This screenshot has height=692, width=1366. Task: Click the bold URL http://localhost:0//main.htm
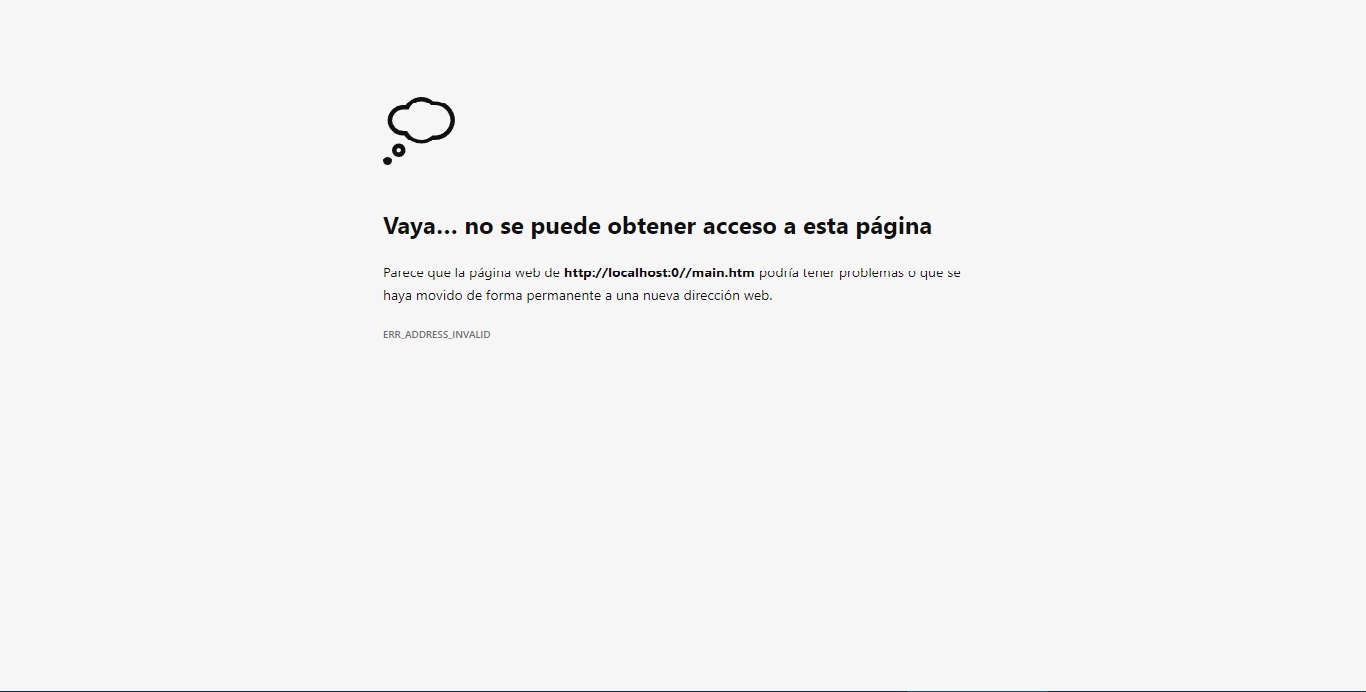pos(659,273)
